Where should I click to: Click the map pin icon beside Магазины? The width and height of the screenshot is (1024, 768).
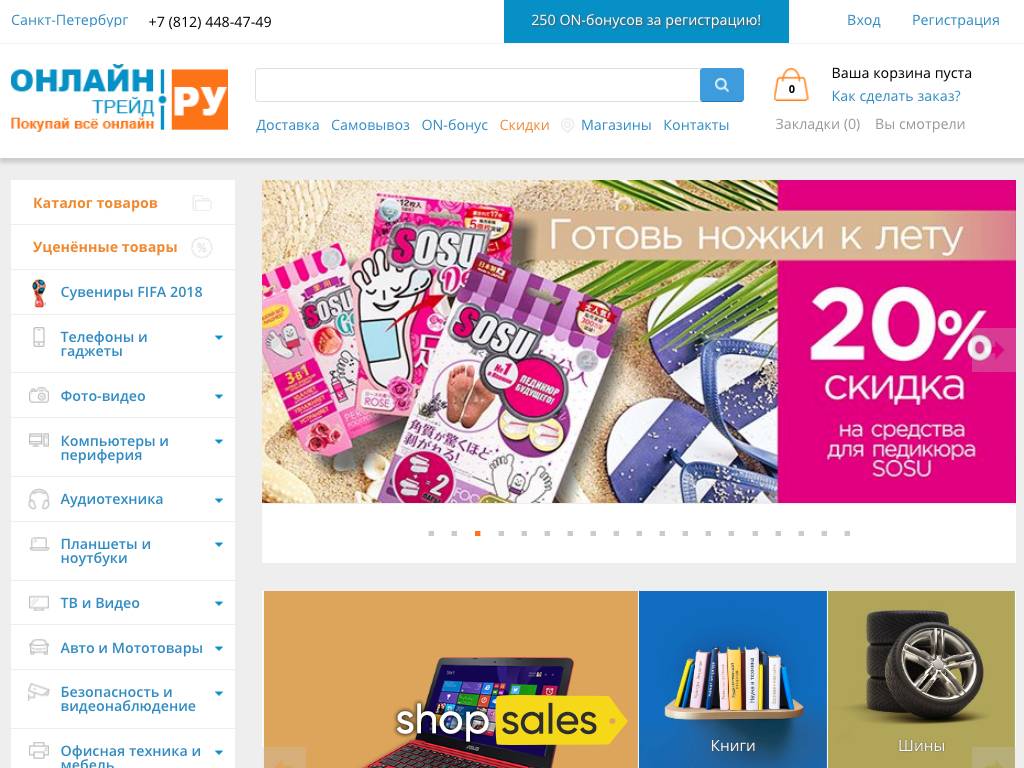568,125
